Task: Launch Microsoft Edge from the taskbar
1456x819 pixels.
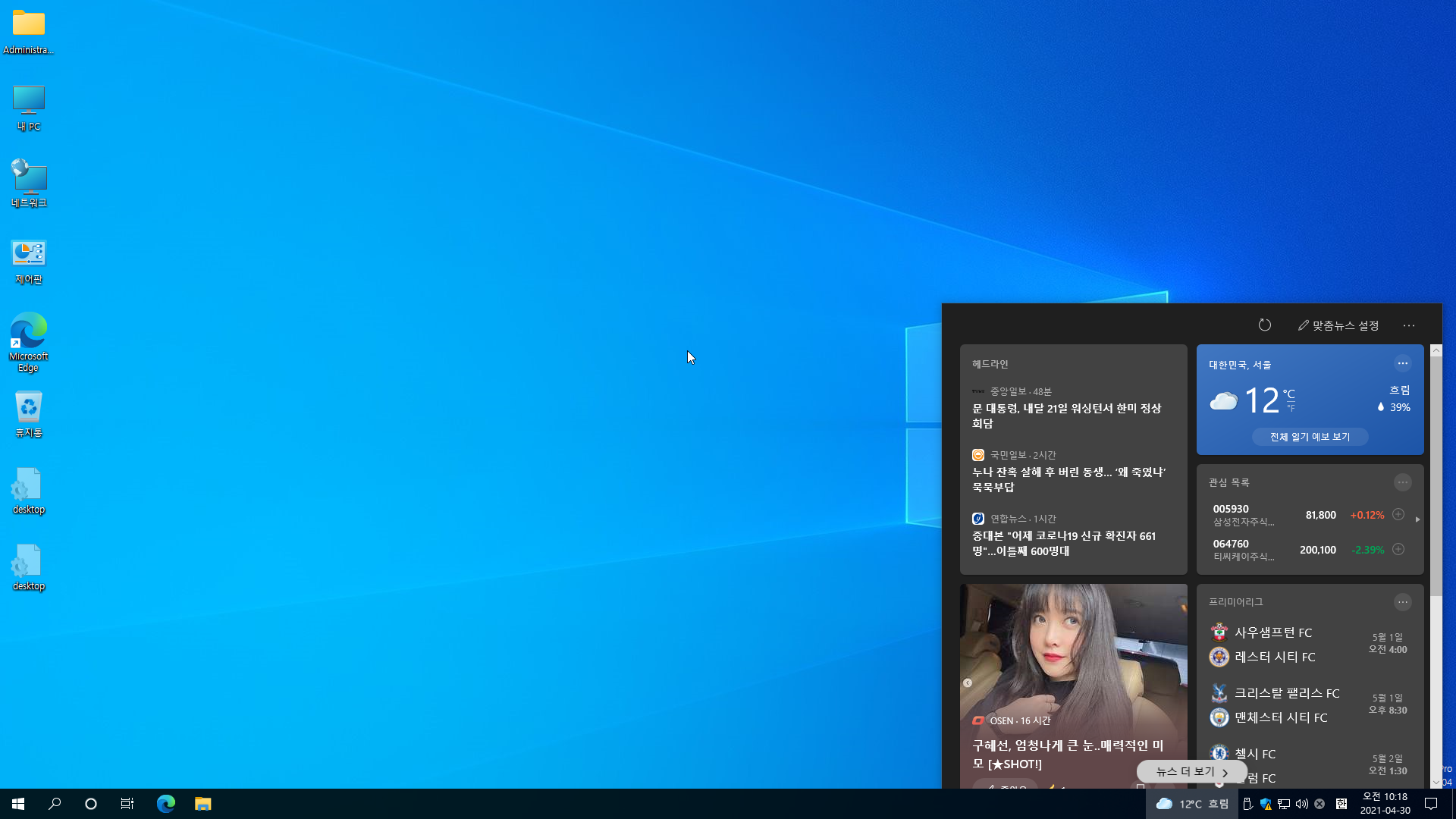Action: (x=165, y=804)
